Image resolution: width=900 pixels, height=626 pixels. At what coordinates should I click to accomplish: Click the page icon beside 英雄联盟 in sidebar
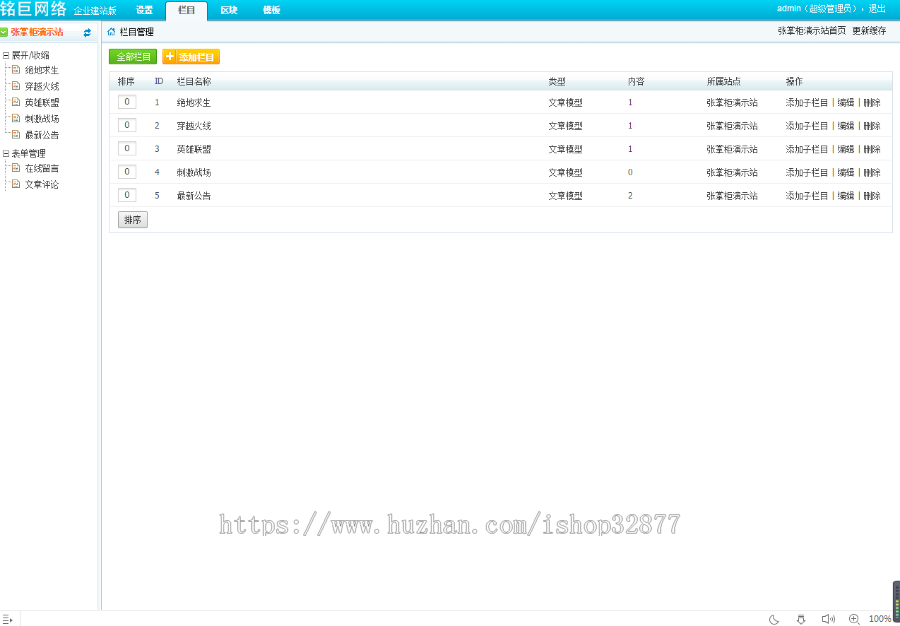[16, 102]
